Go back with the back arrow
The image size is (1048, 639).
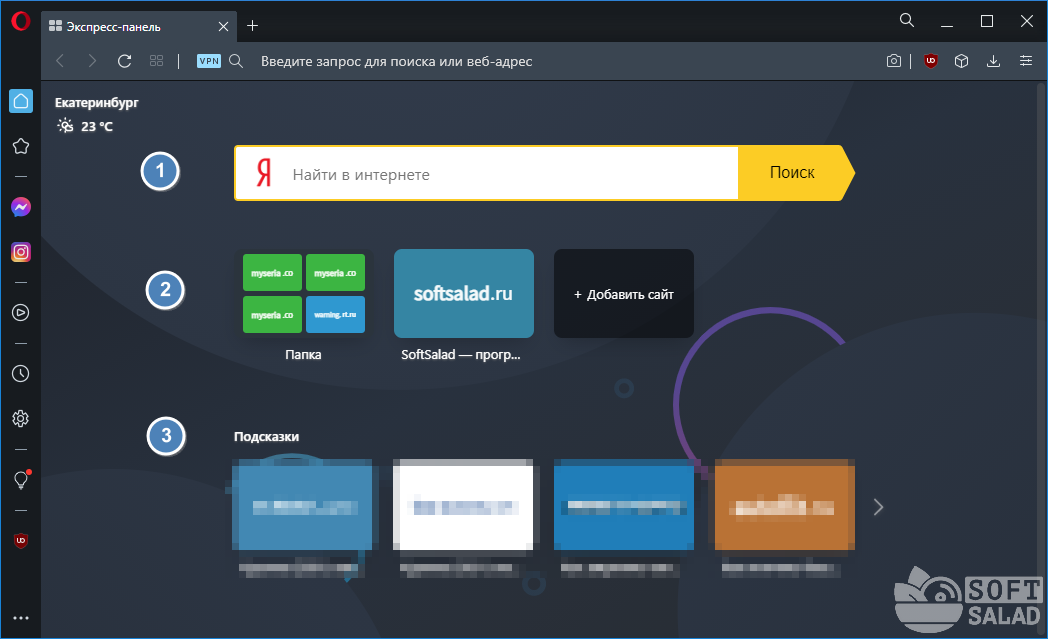click(x=60, y=61)
